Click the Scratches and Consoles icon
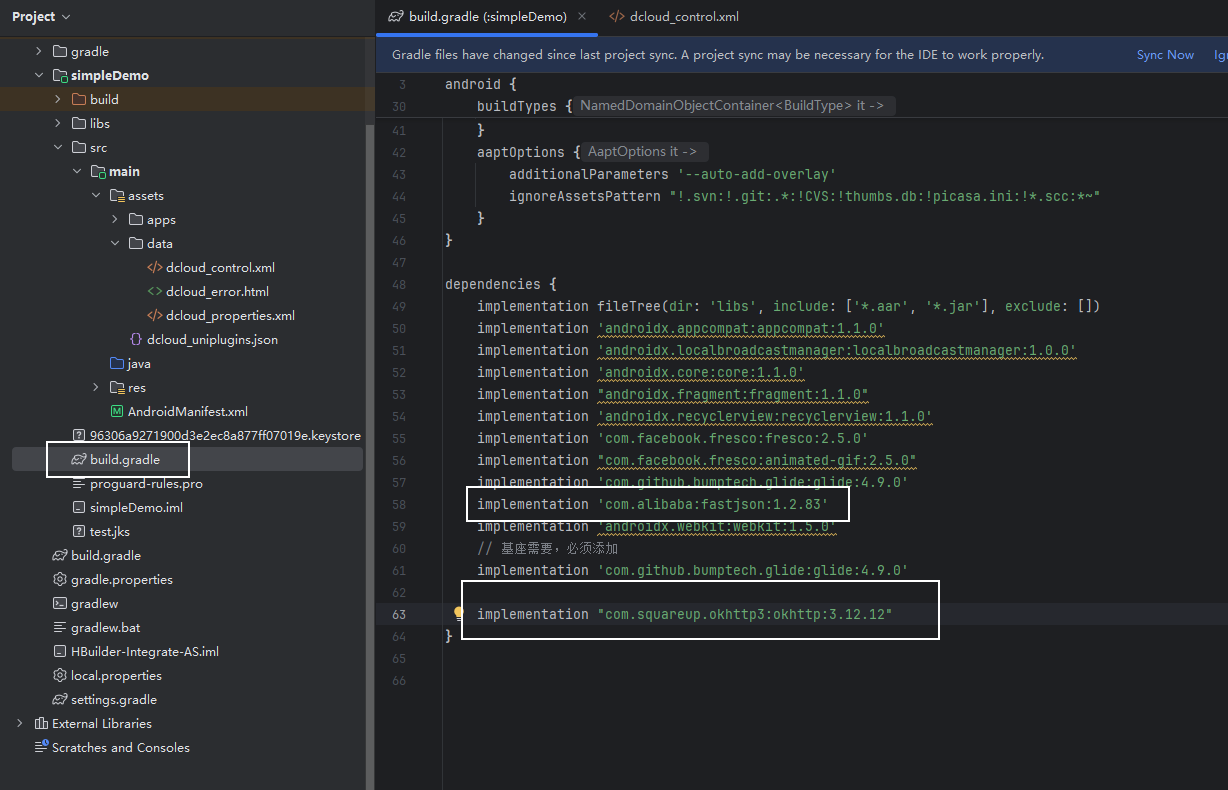Screen dimensions: 1228x790 click(41, 747)
